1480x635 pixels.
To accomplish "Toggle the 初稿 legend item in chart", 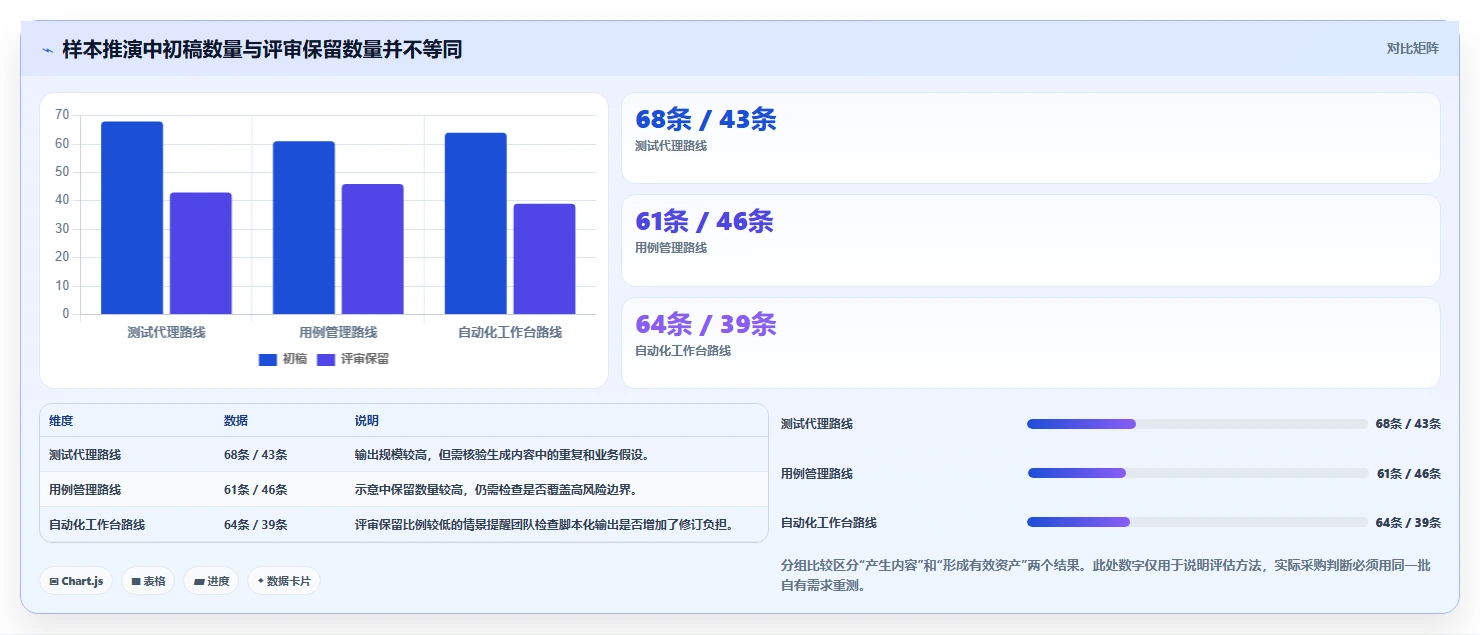I will coord(283,359).
